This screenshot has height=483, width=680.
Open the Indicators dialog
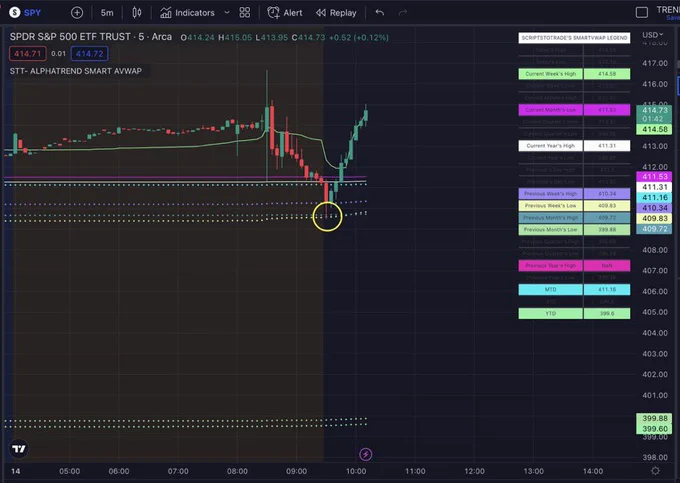pos(187,13)
